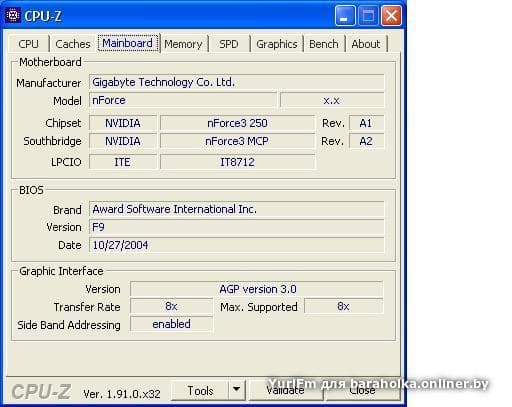
Task: Click the chipset Rev. A1 value
Action: (366, 123)
